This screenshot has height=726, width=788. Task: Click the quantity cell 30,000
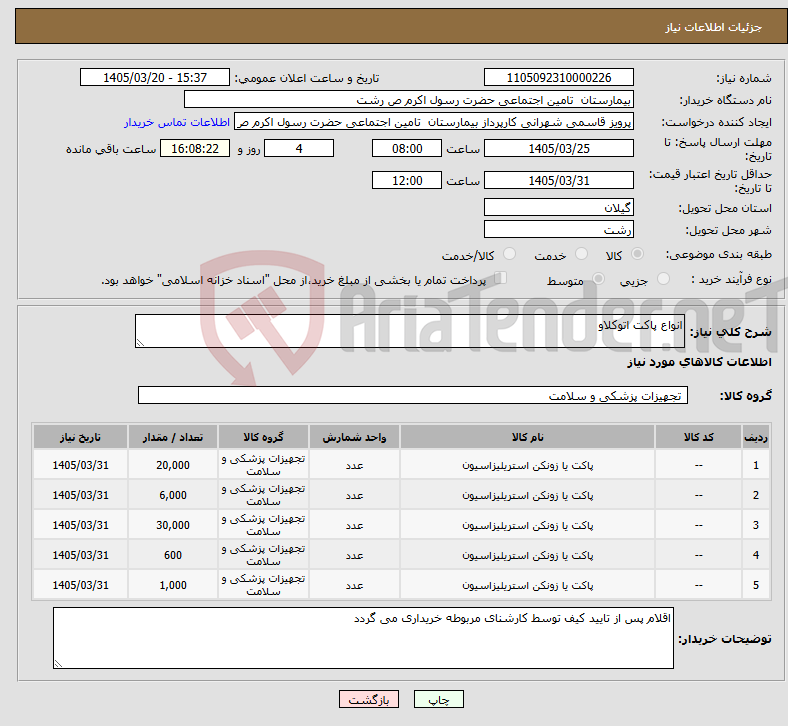click(x=173, y=525)
